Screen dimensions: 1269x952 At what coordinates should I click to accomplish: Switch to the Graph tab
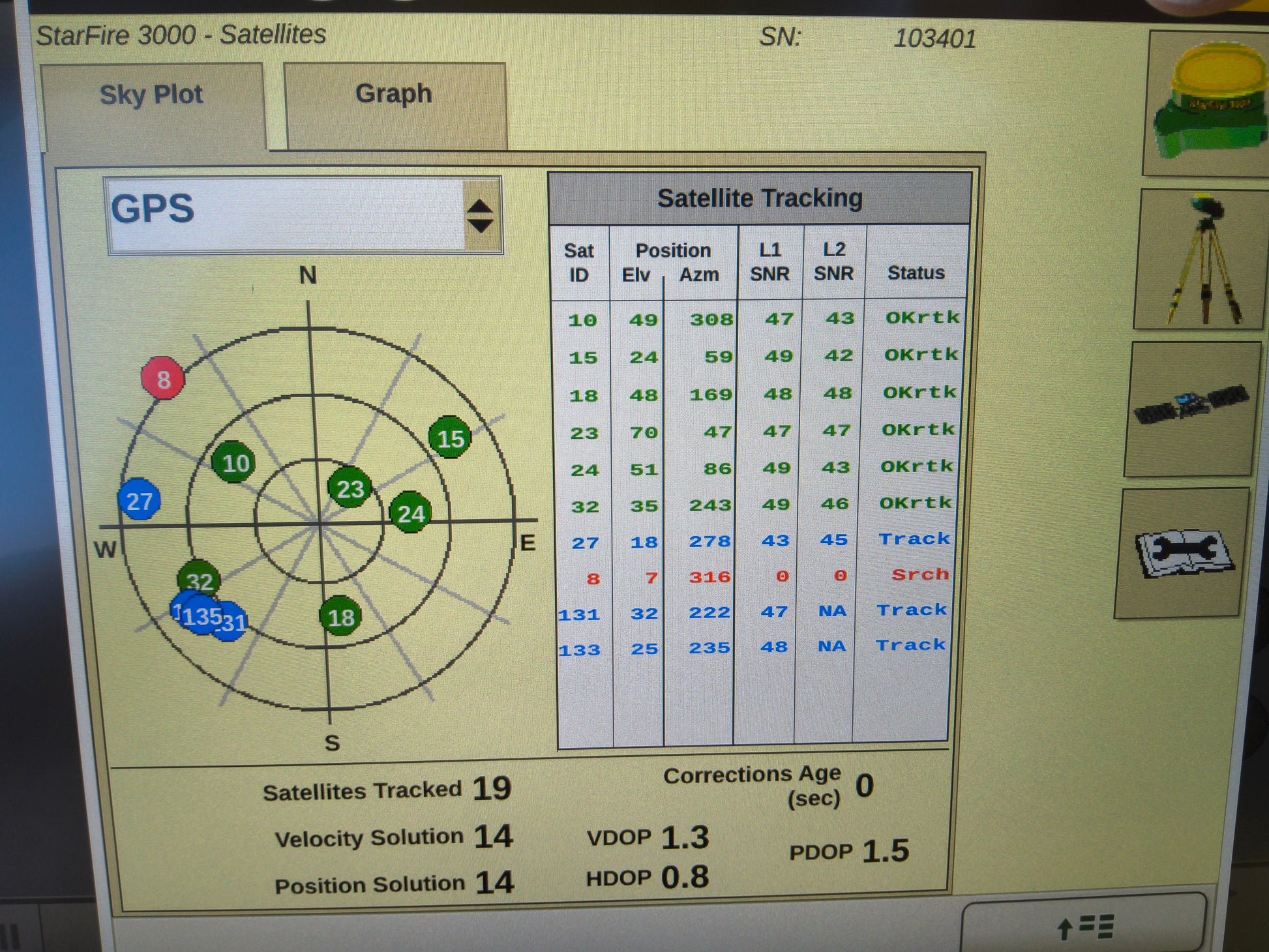[x=394, y=95]
